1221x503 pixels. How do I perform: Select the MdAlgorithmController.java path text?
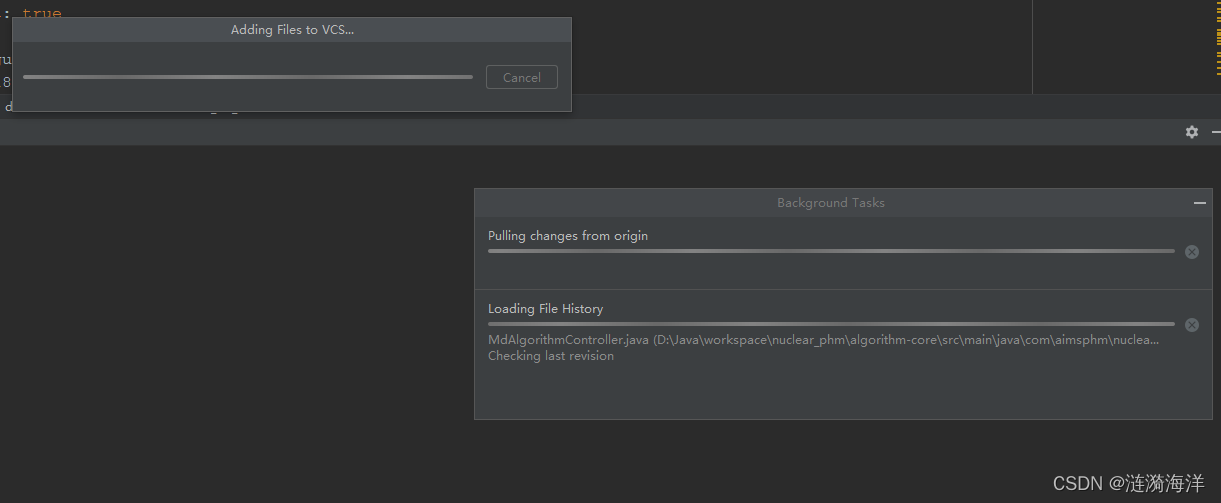click(x=824, y=340)
